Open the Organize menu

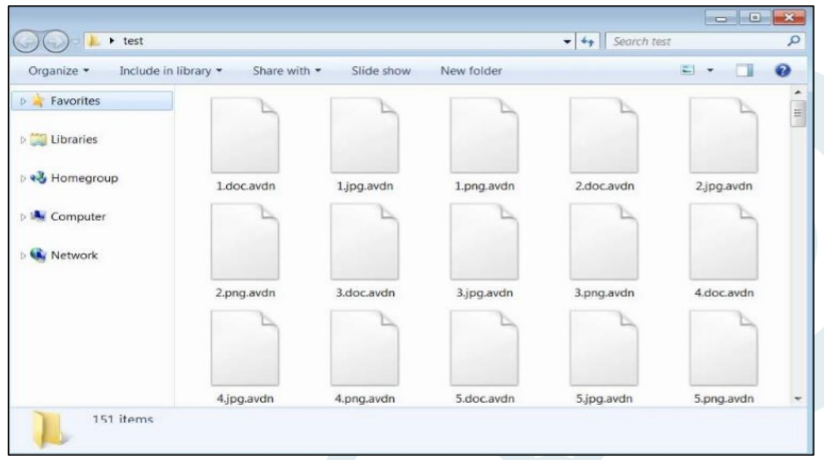click(58, 70)
